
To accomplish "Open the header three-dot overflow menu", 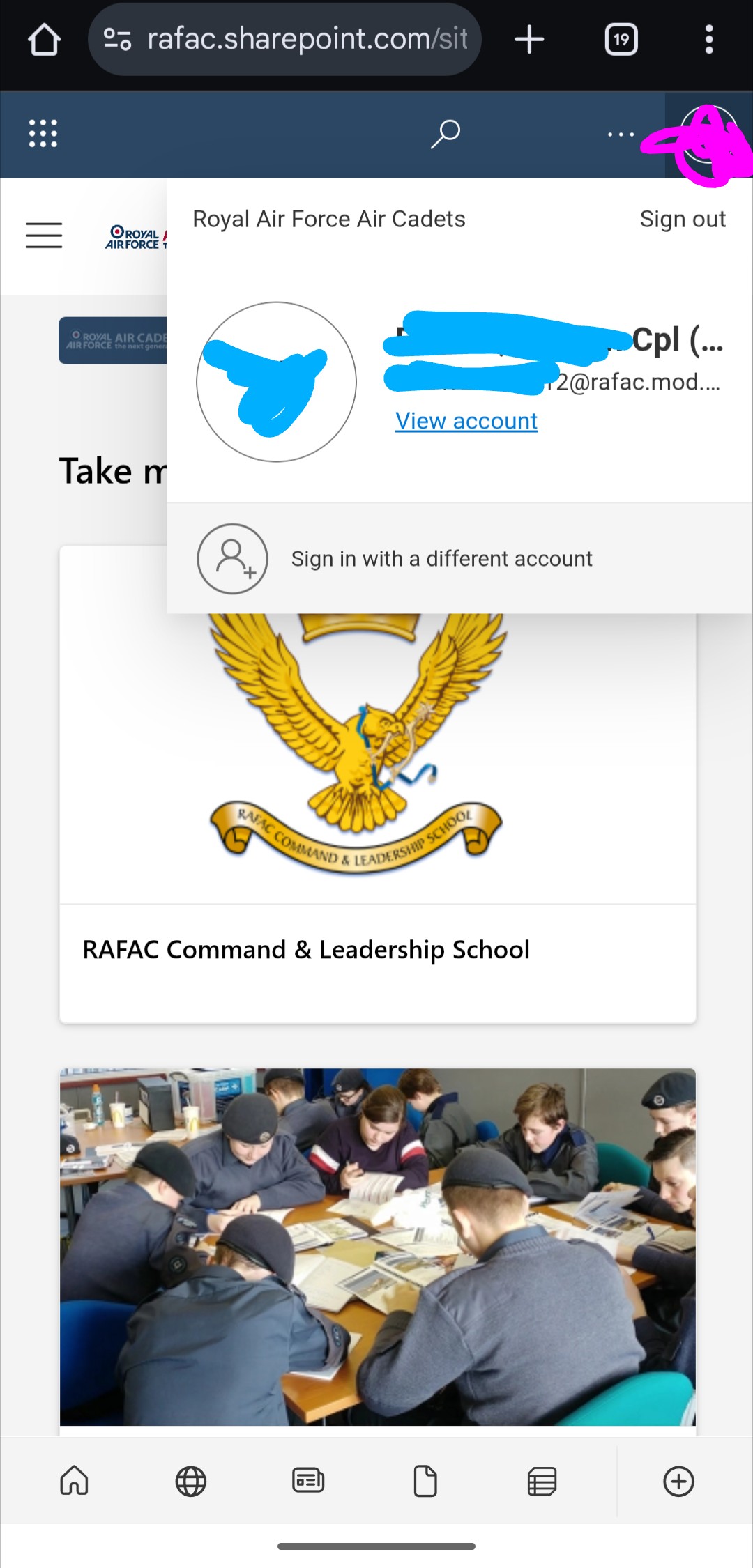I will click(x=621, y=134).
